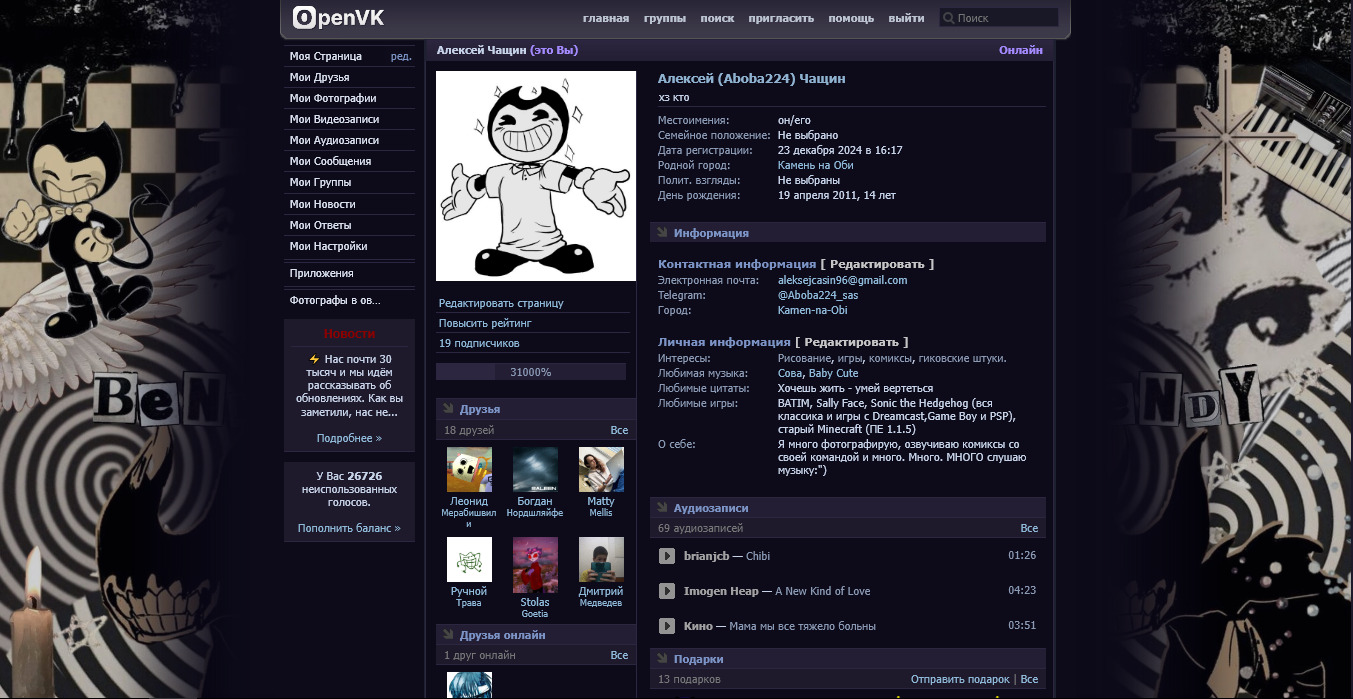The image size is (1353, 699).
Task: Open Богдан's friend avatar
Action: 535,469
